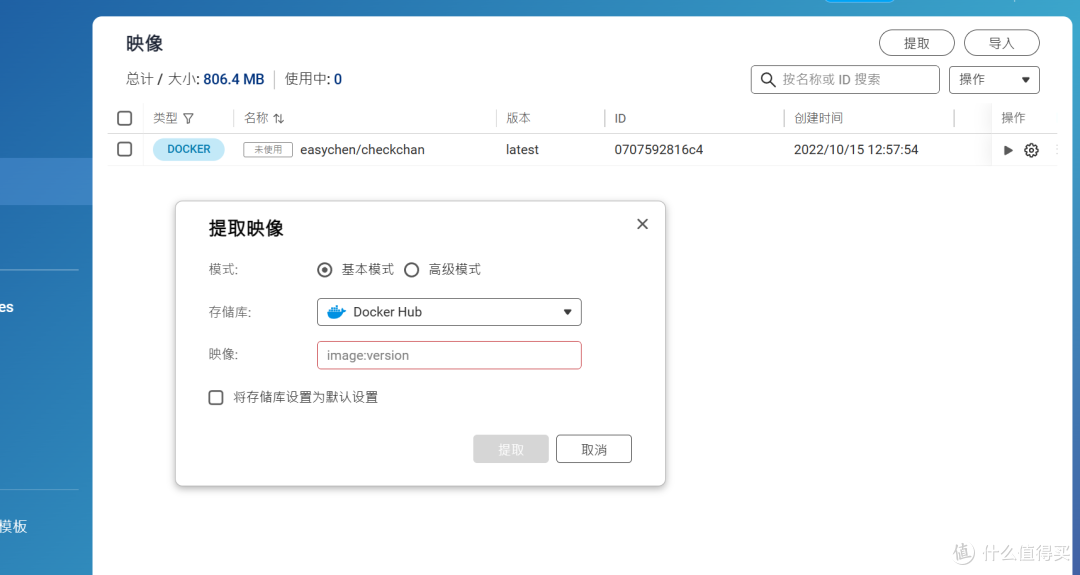
Task: Click the 取消 button in dialog
Action: tap(594, 449)
